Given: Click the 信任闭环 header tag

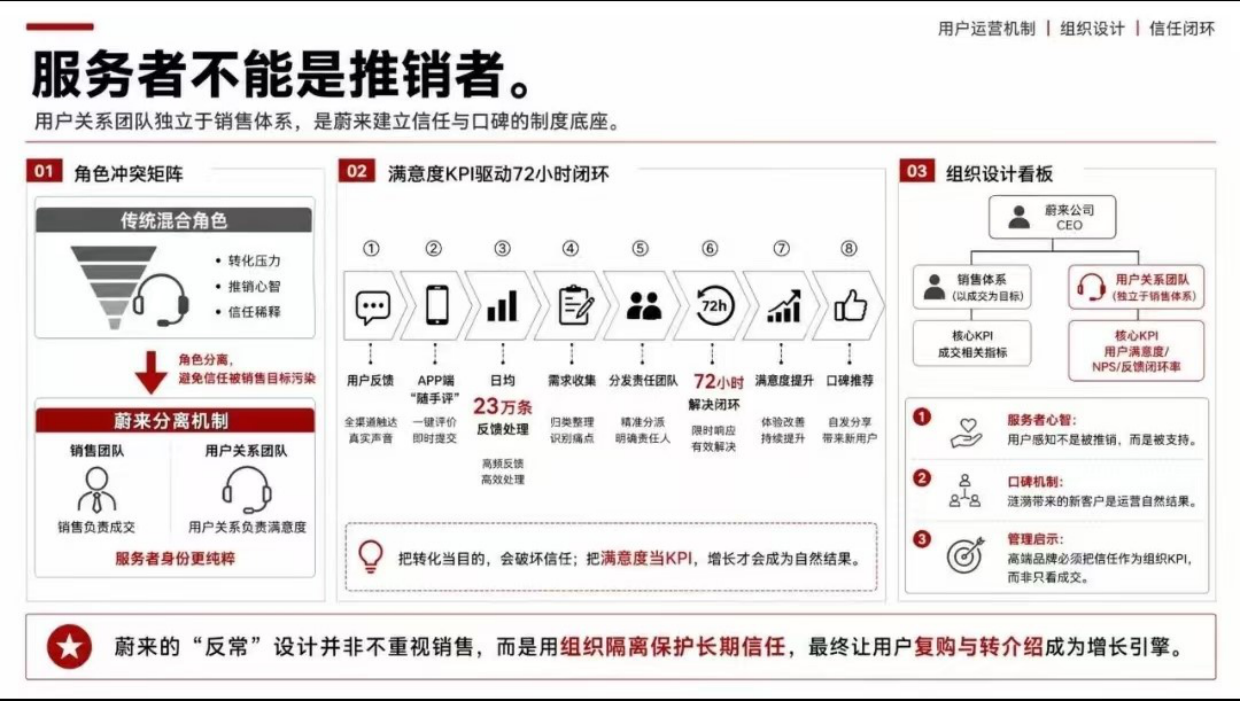Looking at the screenshot, I should (x=1182, y=29).
